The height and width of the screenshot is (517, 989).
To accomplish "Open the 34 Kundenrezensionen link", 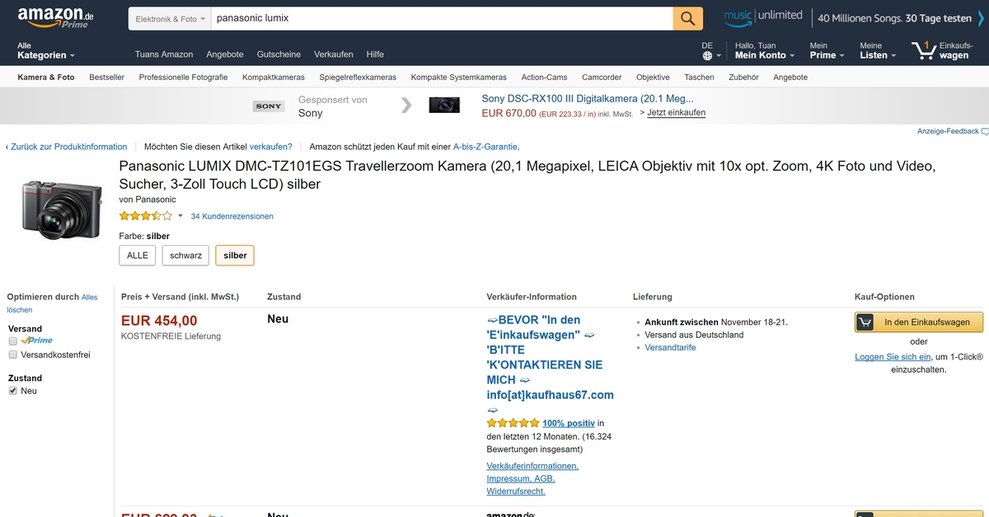I will click(x=232, y=216).
